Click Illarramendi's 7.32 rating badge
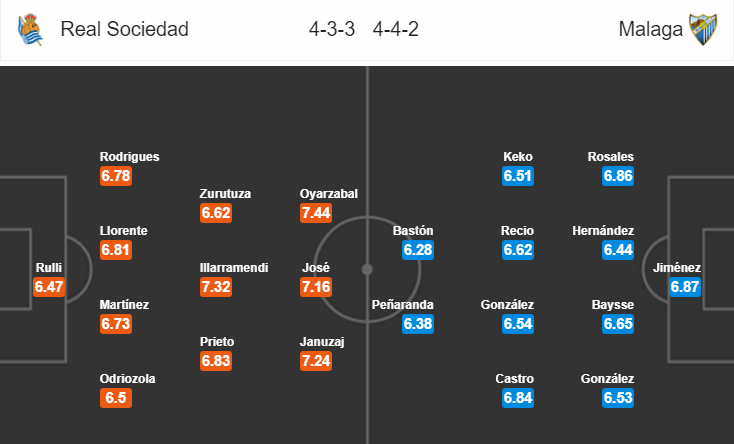The height and width of the screenshot is (444, 734). coord(216,287)
